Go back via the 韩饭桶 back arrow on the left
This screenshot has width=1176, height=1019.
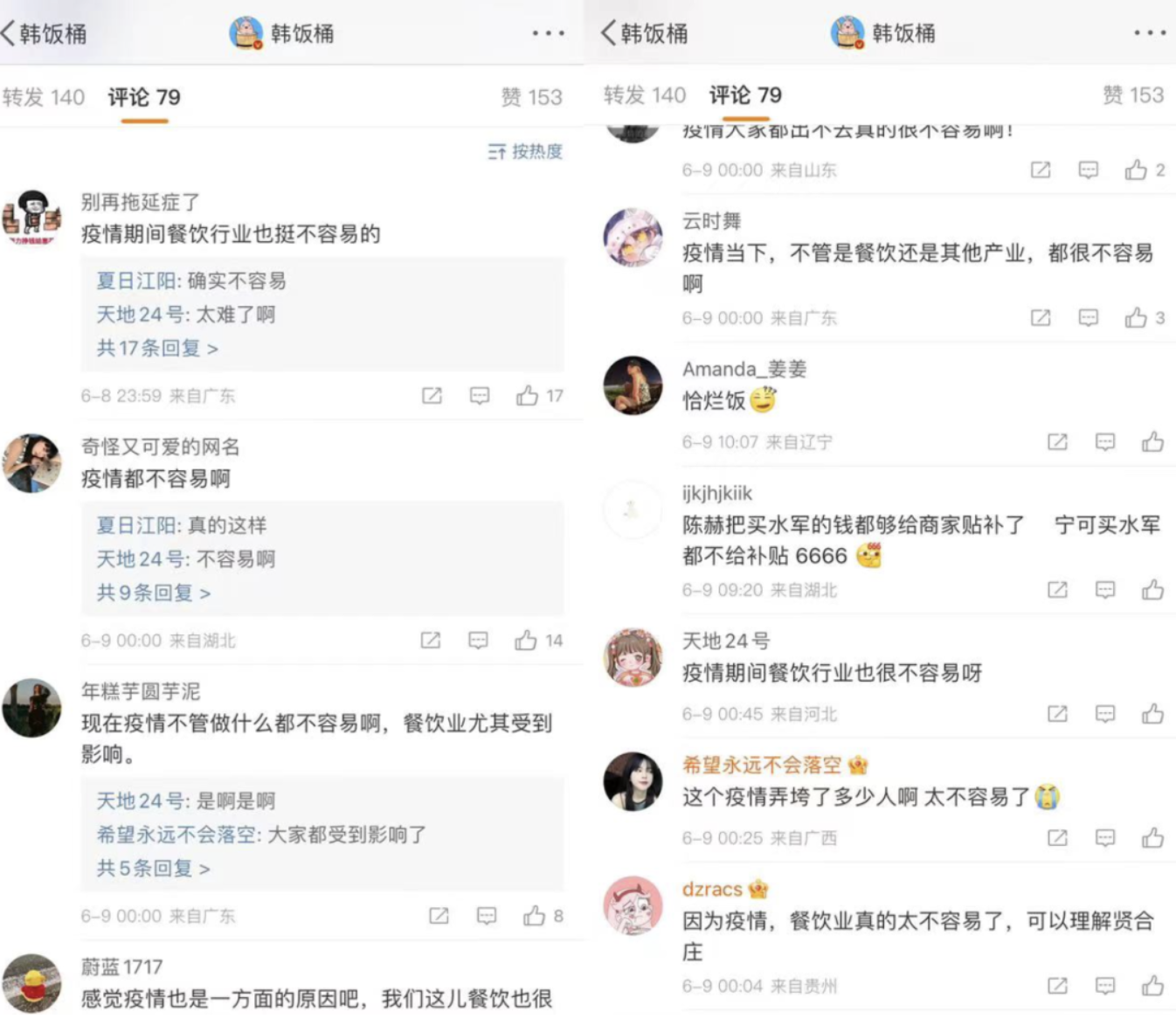[44, 34]
